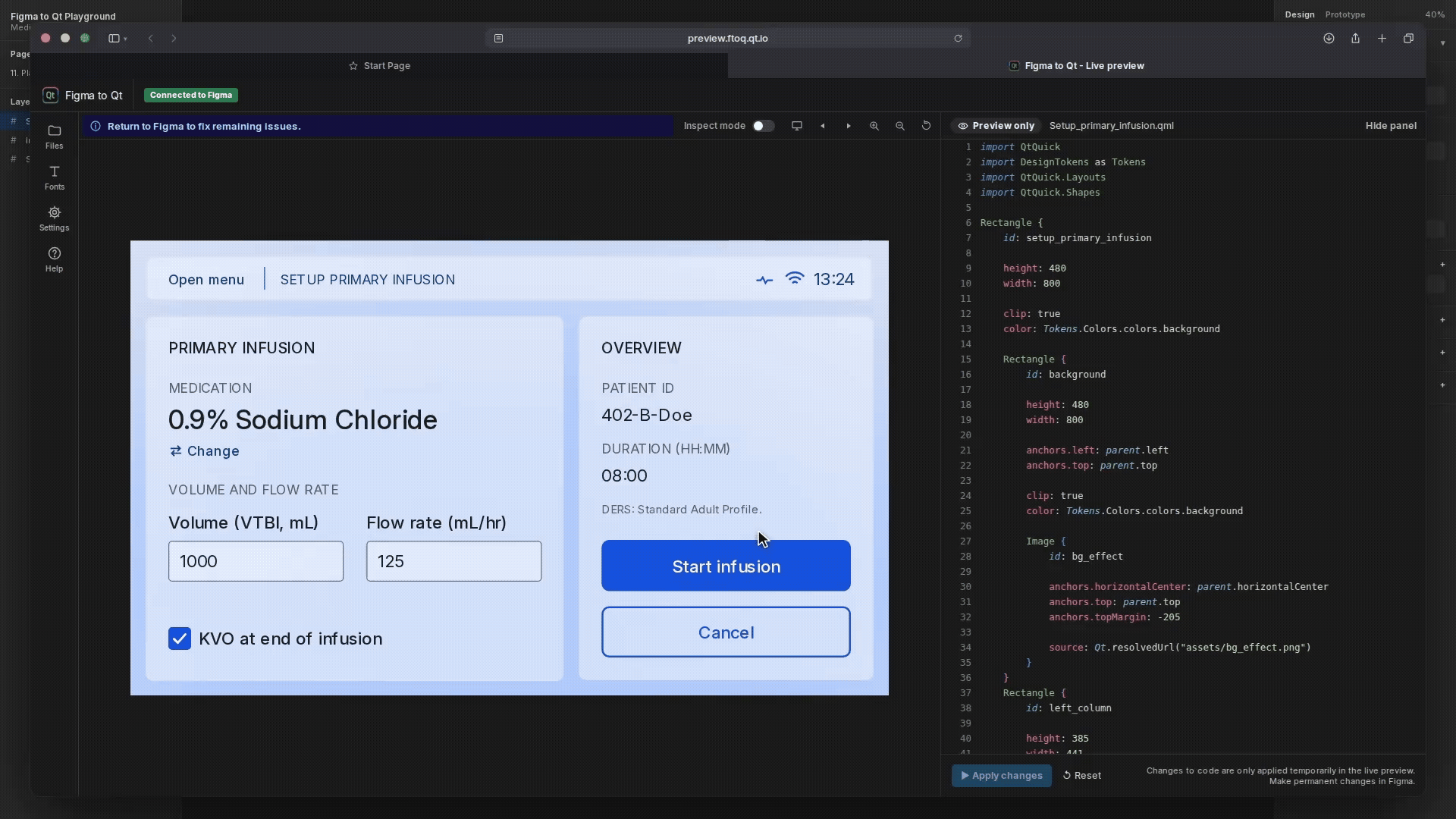Click the Start infusion button
The width and height of the screenshot is (1456, 819).
(x=726, y=566)
